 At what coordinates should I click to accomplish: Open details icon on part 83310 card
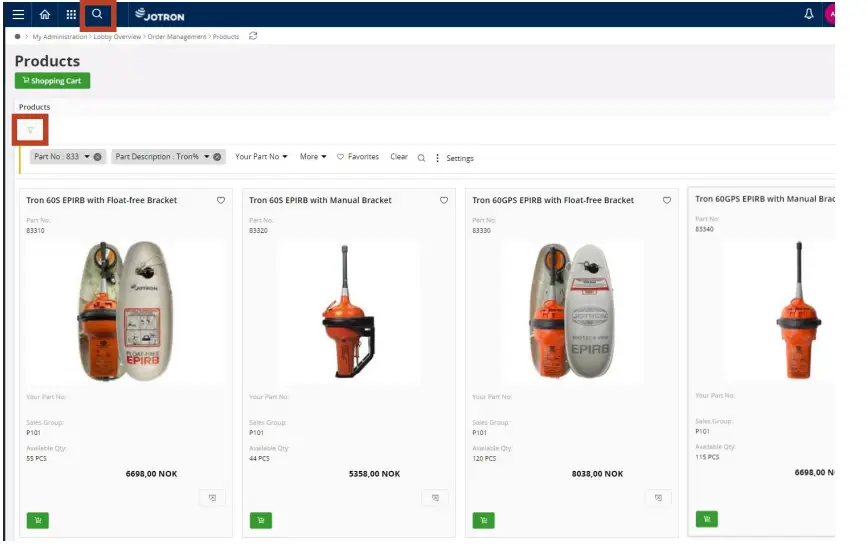click(212, 498)
